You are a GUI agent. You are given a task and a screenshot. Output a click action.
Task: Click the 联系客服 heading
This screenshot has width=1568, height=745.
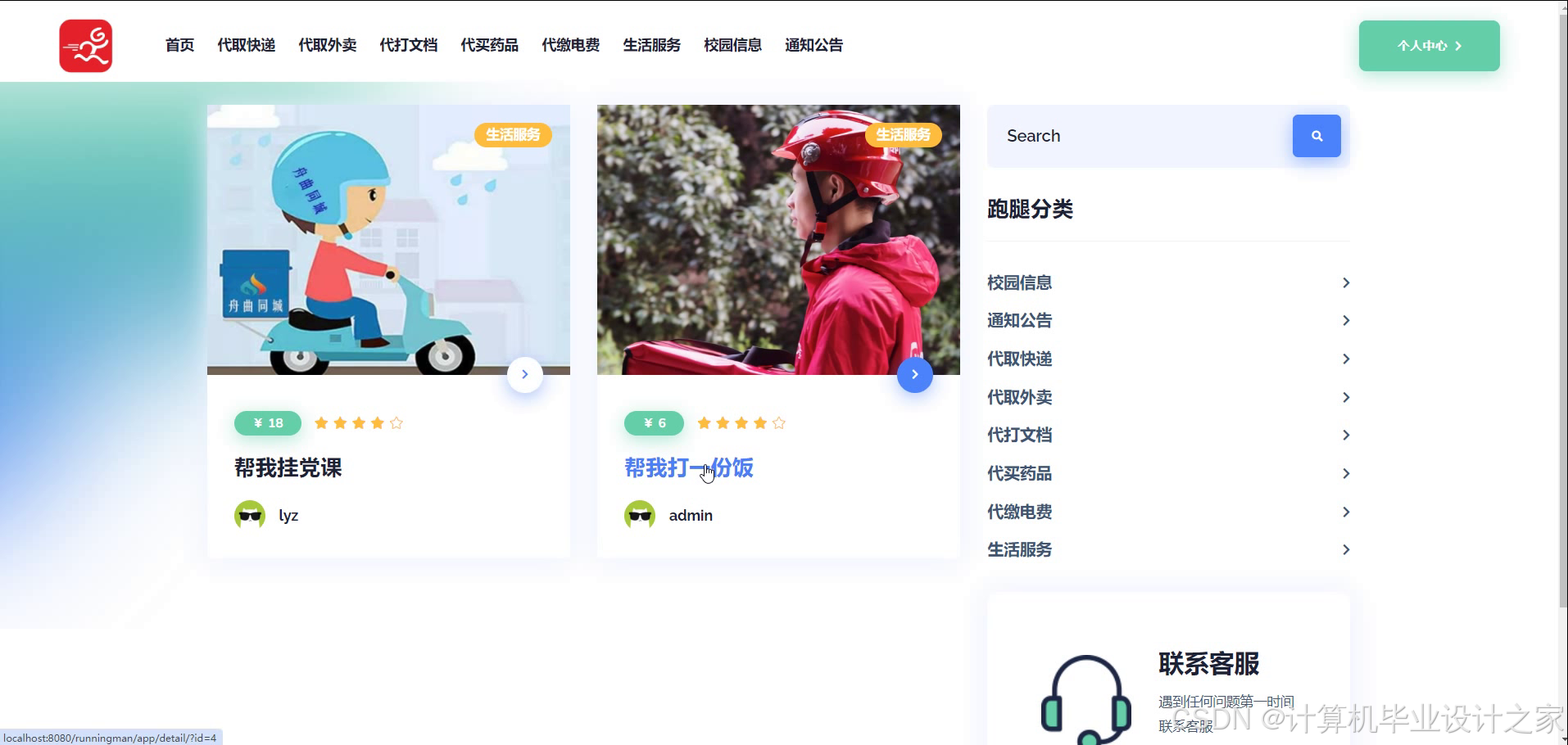pyautogui.click(x=1208, y=663)
